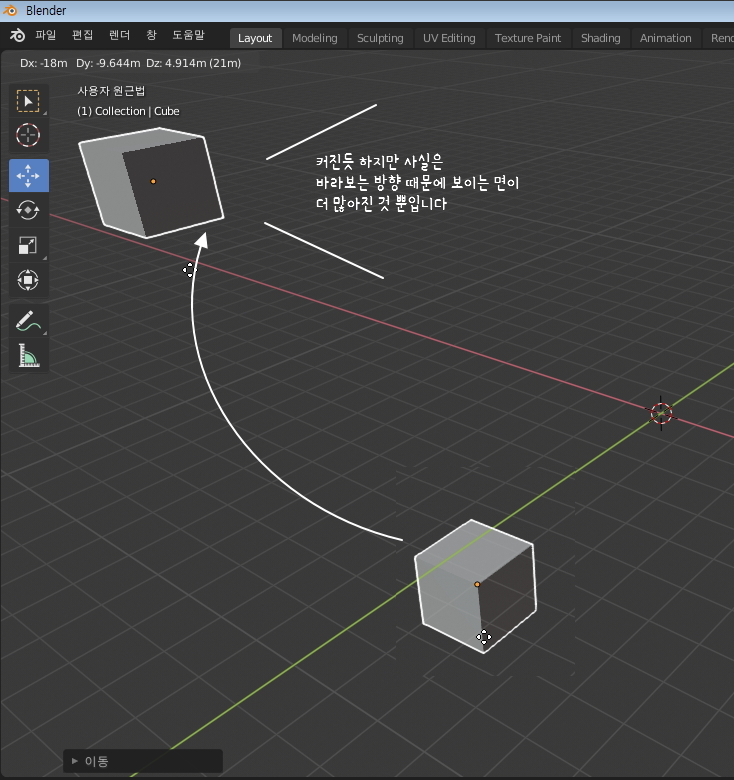The width and height of the screenshot is (734, 780).
Task: Click the Blender logo menu icon
Action: pos(17,35)
